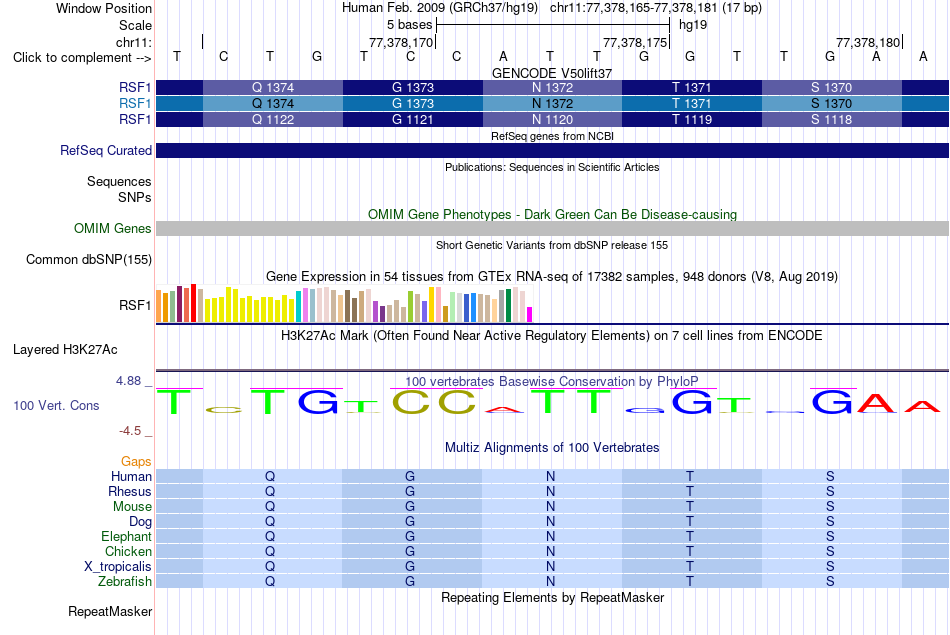Select the Elephant species row label
The image size is (950, 635).
click(127, 537)
